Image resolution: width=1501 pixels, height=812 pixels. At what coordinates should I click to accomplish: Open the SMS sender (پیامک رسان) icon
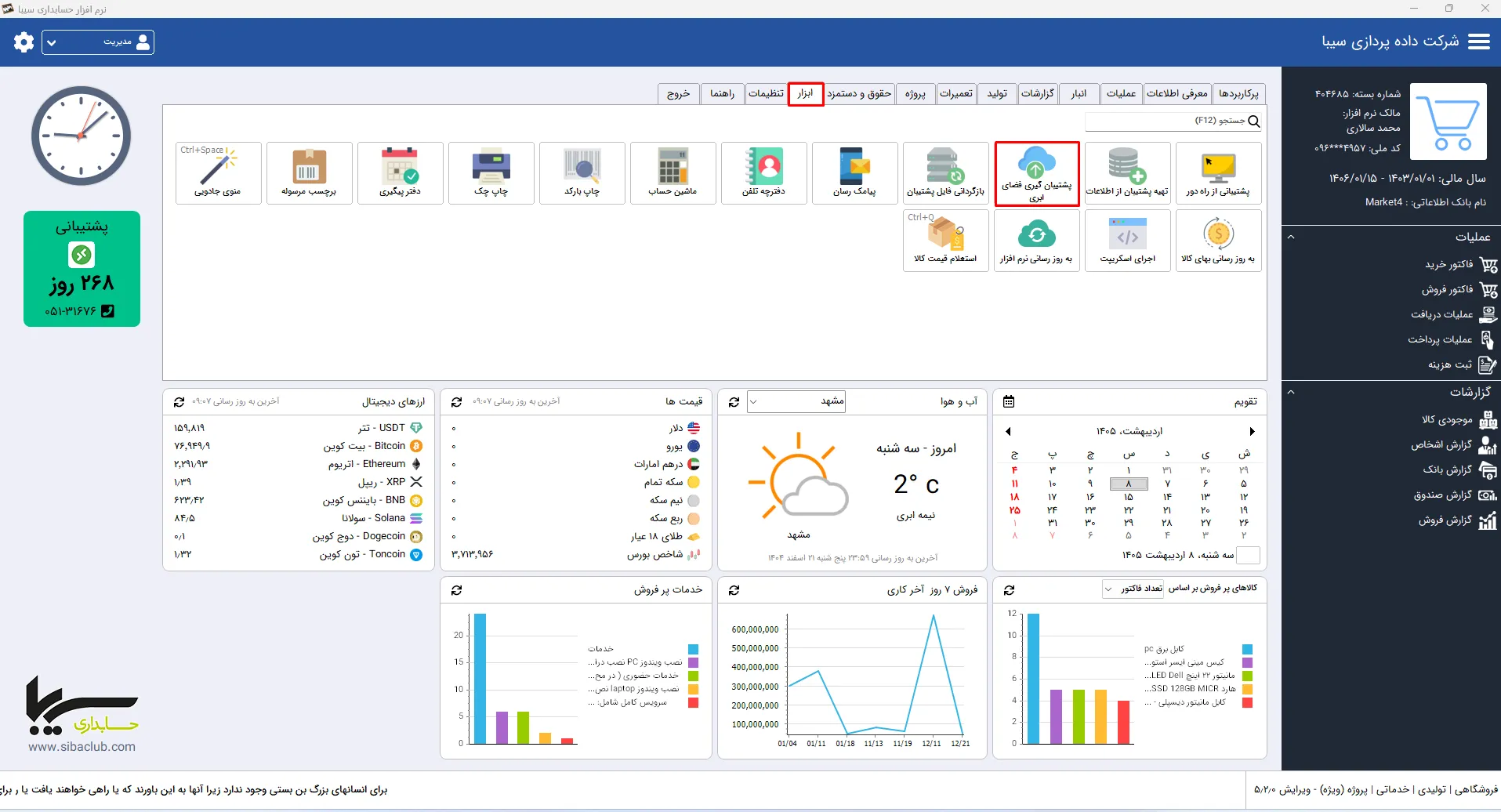point(854,173)
